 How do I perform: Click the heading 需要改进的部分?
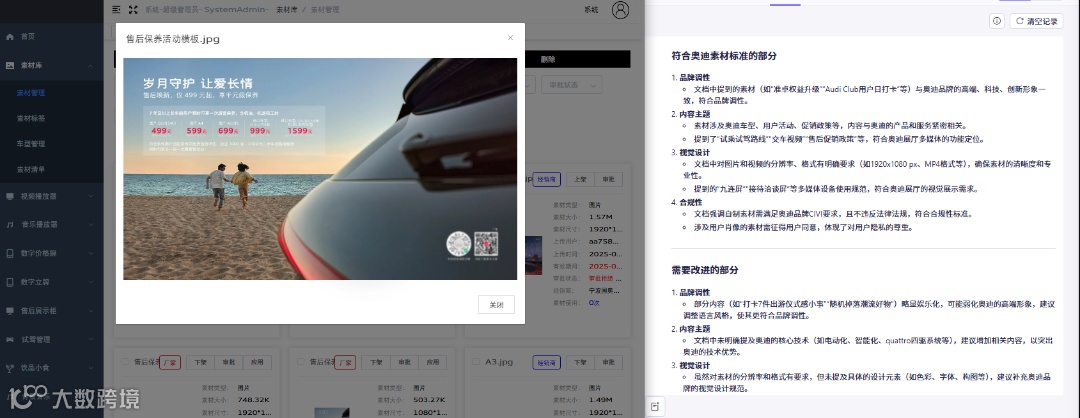[x=705, y=270]
